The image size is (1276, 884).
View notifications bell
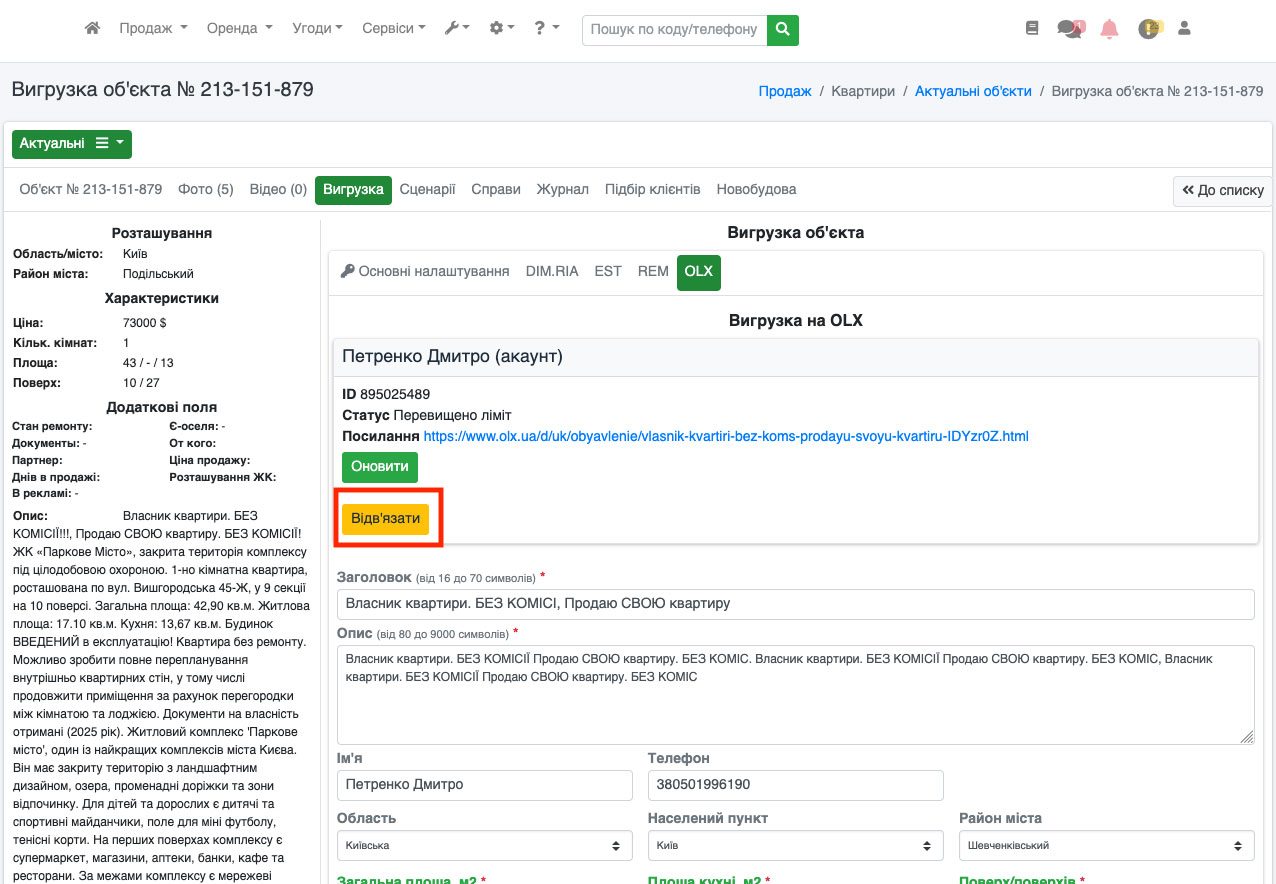point(1109,29)
